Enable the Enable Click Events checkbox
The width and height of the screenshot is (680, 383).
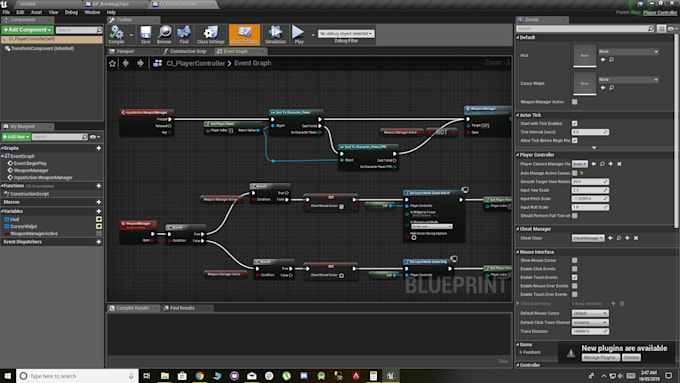pos(575,269)
